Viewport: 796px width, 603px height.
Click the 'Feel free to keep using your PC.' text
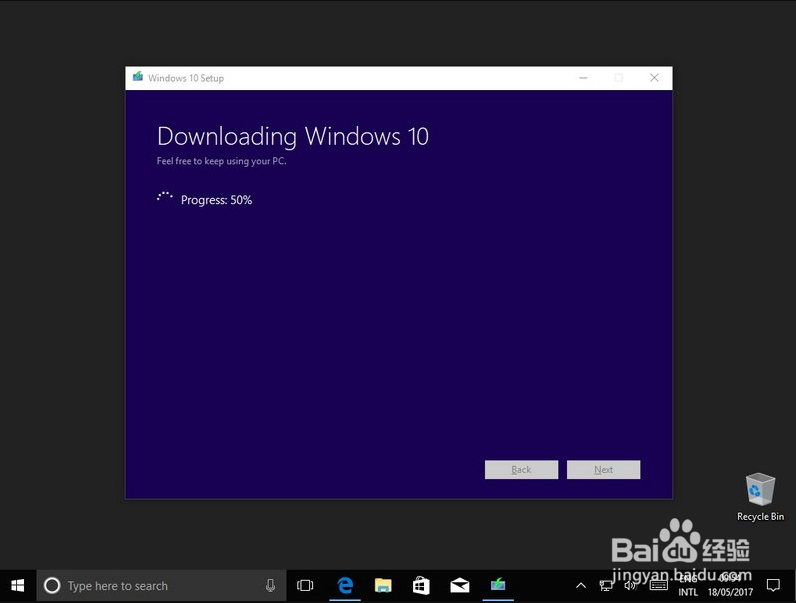(221, 161)
